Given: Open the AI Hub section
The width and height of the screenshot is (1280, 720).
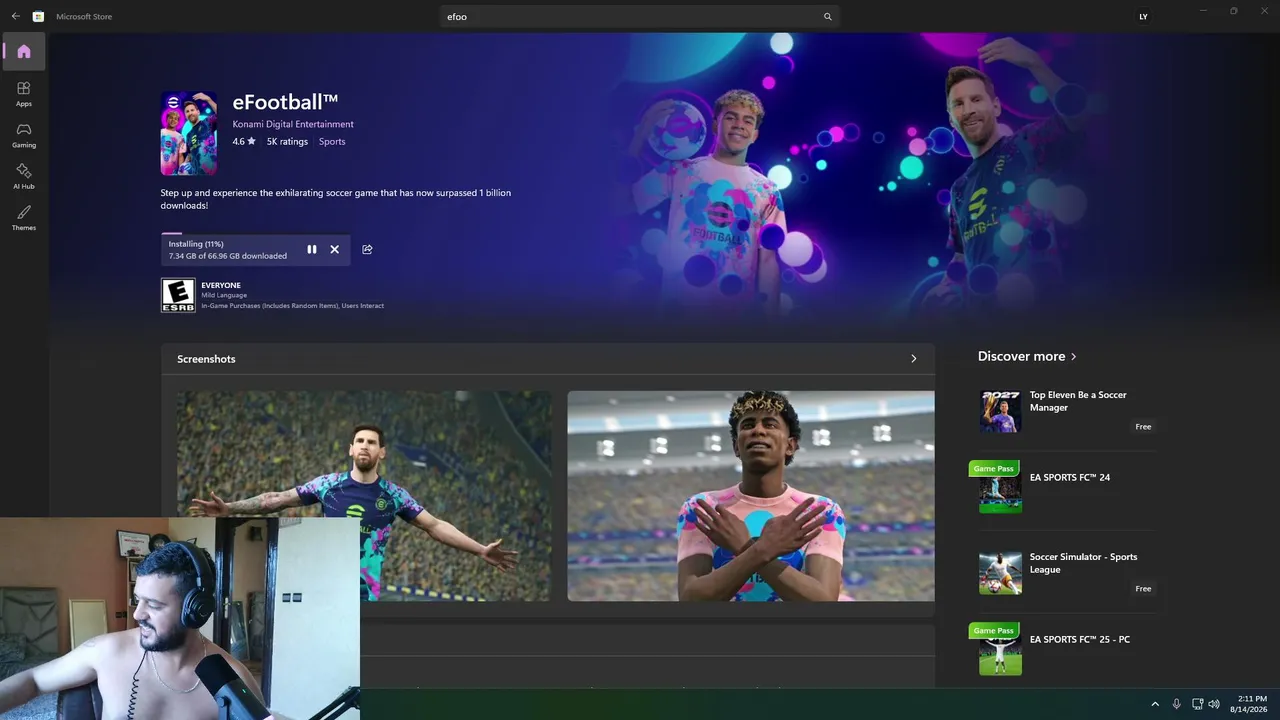Looking at the screenshot, I should click(24, 177).
